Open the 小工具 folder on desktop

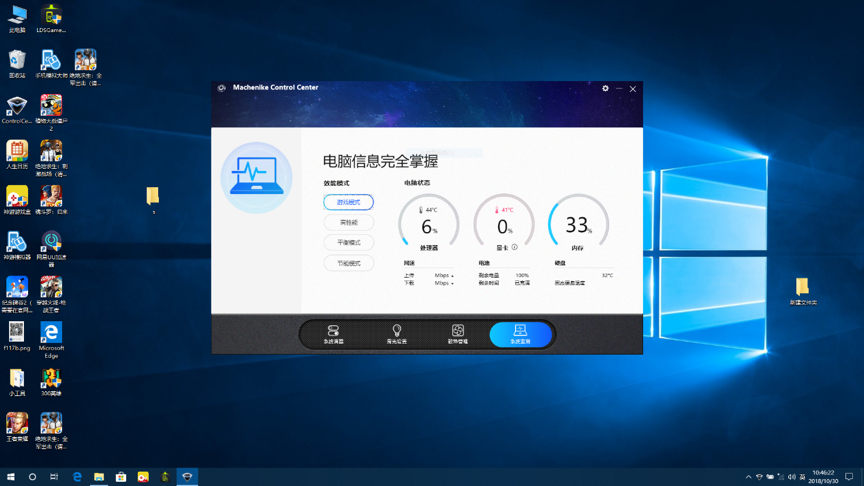tap(17, 382)
